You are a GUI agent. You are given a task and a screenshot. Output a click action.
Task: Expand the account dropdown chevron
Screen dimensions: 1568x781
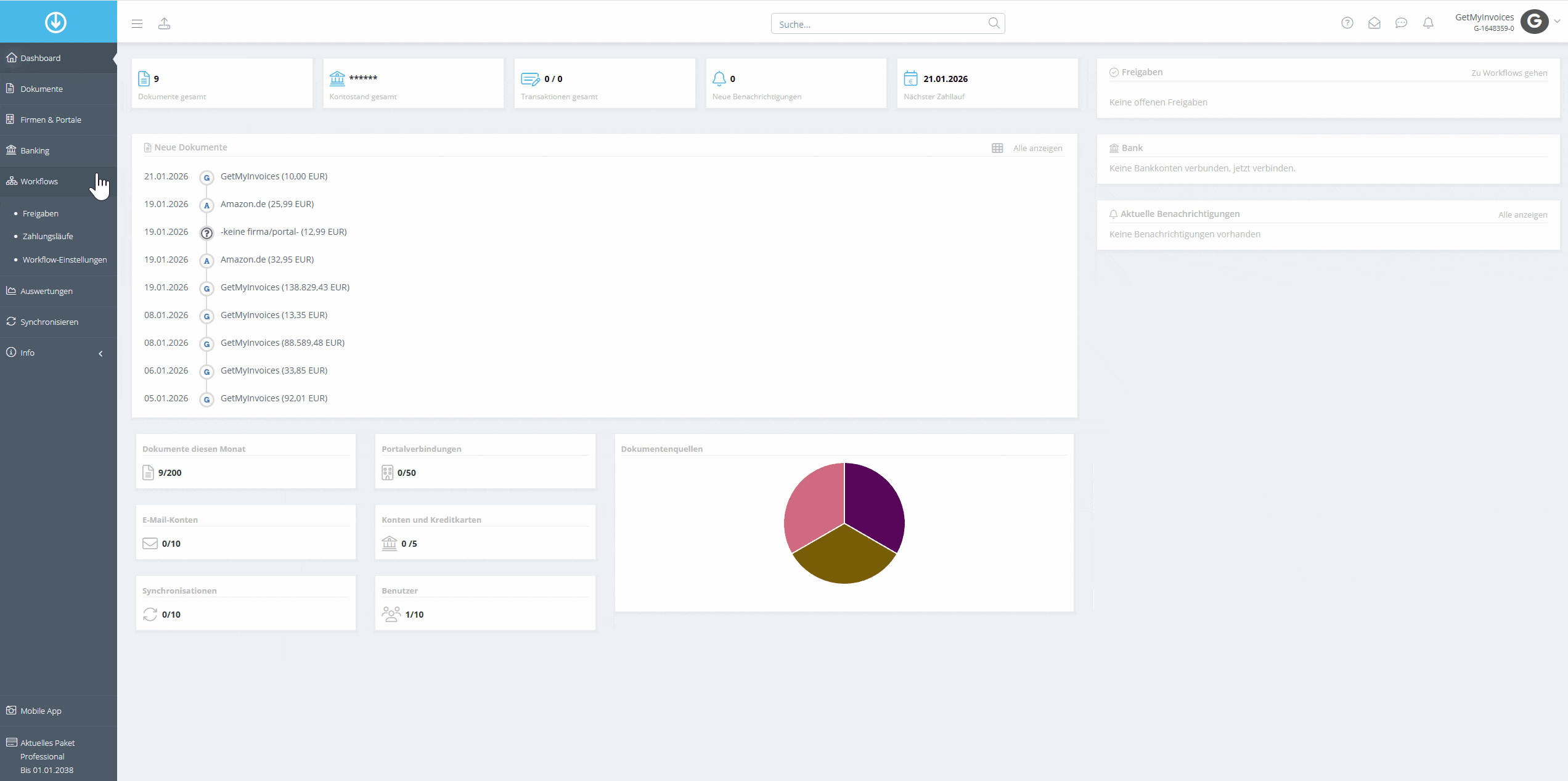[1557, 21]
